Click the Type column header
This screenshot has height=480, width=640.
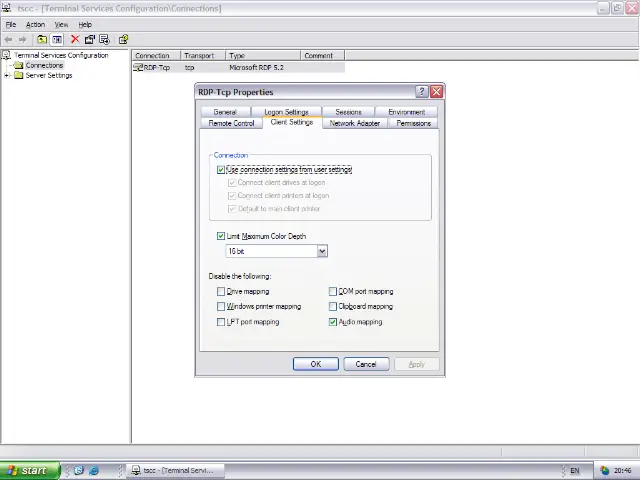(263, 56)
